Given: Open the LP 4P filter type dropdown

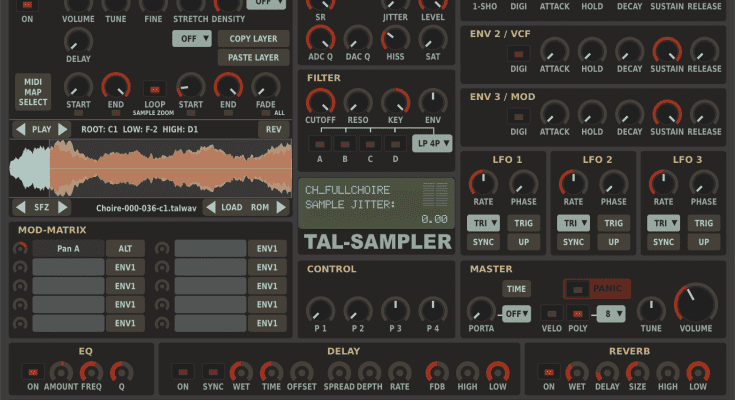Looking at the screenshot, I should tap(432, 143).
